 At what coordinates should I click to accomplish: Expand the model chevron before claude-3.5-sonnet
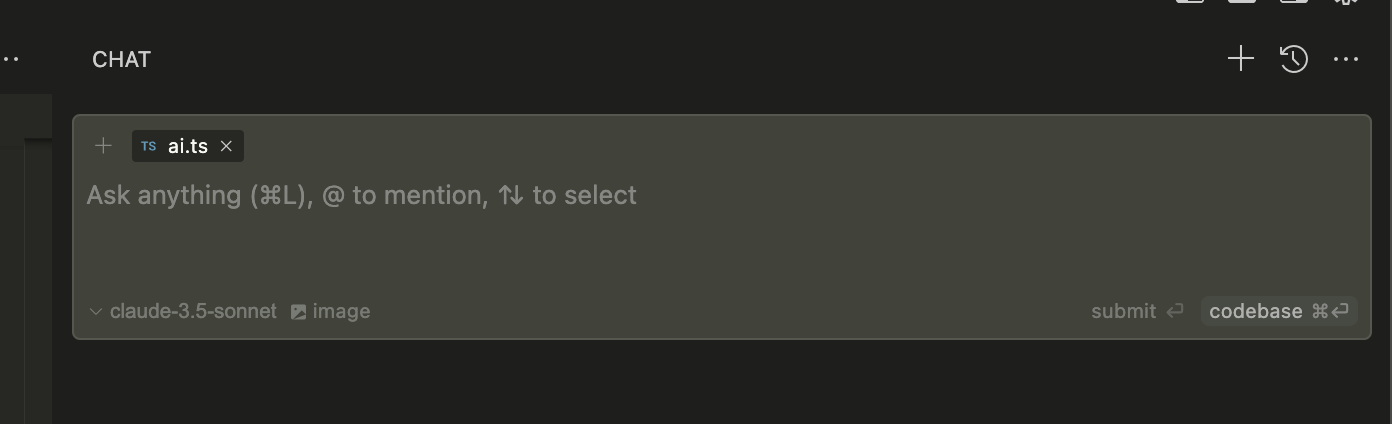(96, 312)
